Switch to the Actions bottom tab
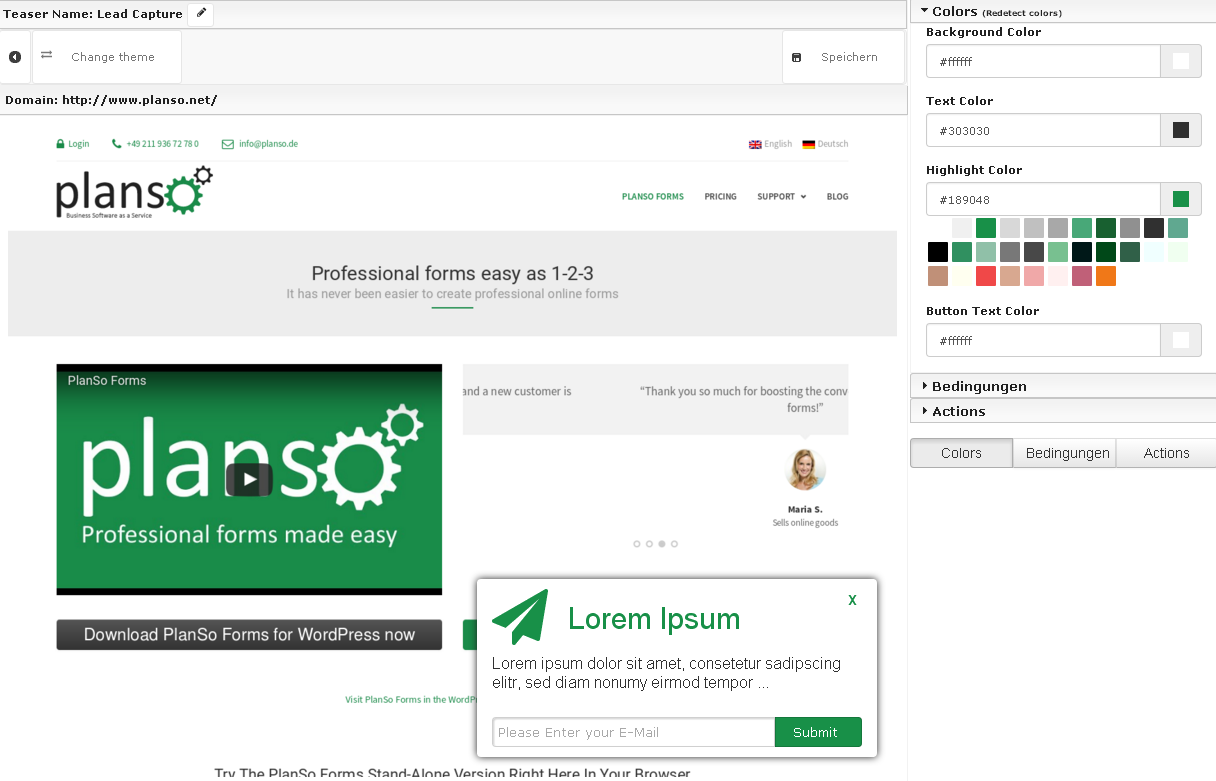This screenshot has height=781, width=1216. [x=1166, y=453]
